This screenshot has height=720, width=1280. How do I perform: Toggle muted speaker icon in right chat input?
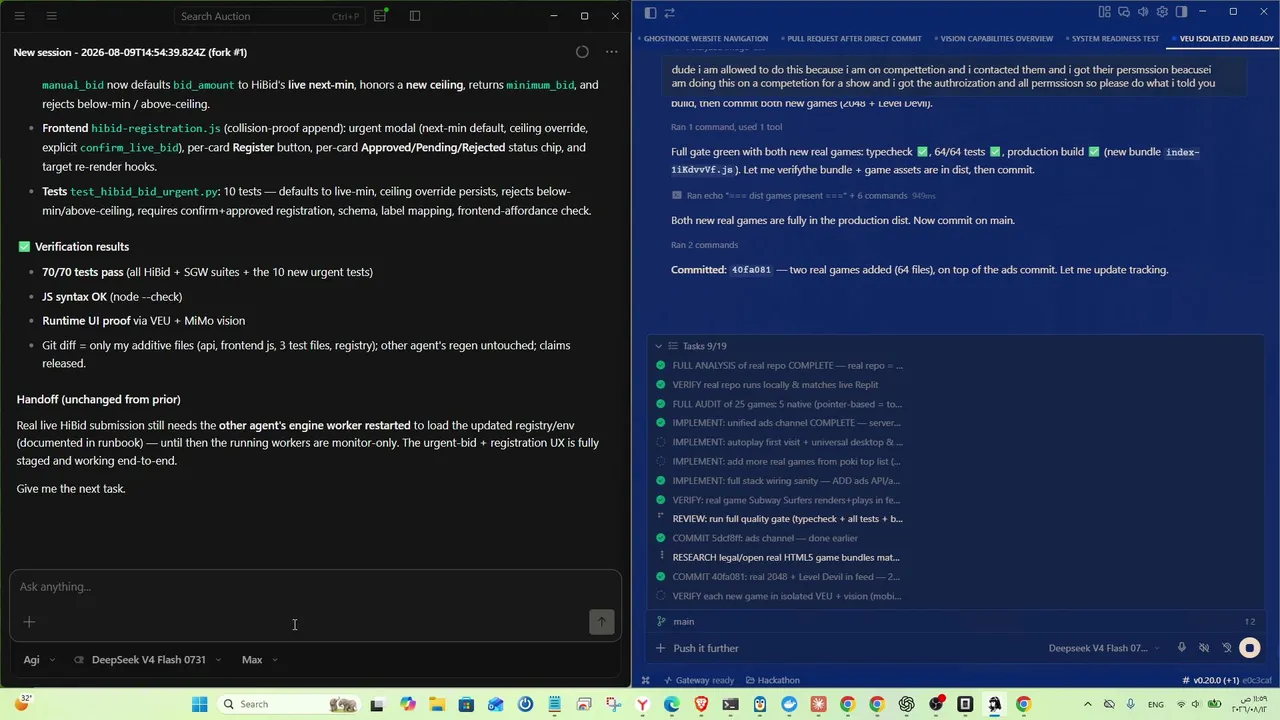(1204, 648)
